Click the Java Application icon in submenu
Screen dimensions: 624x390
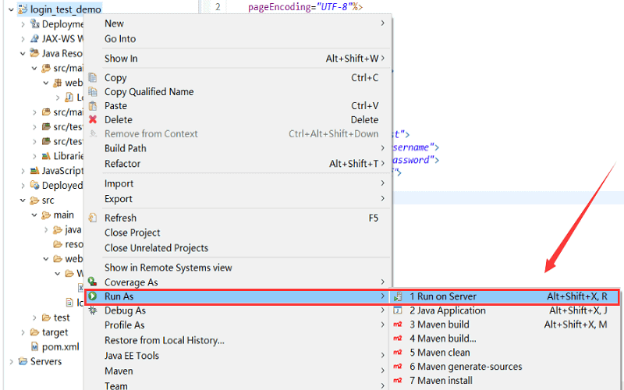click(x=398, y=310)
